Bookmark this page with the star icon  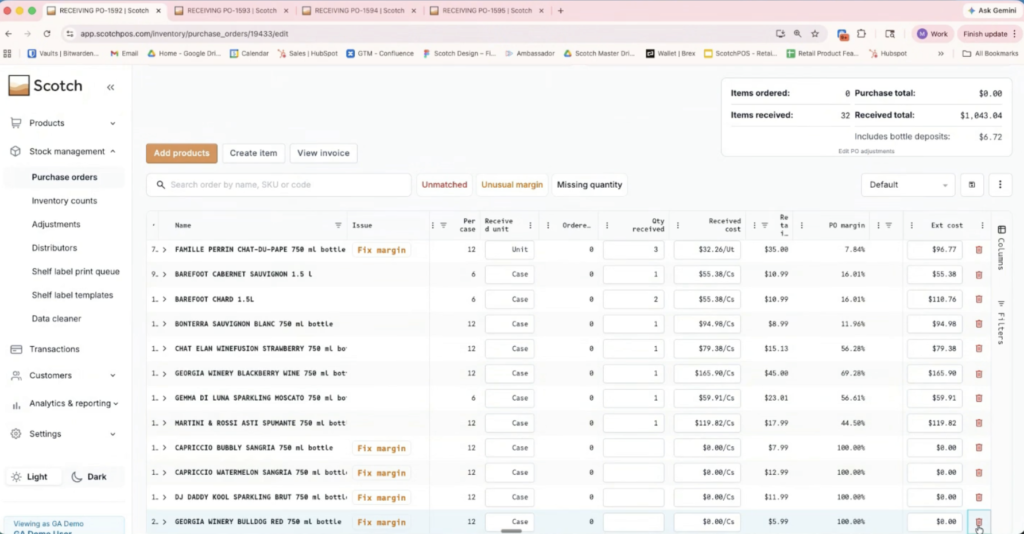(x=815, y=34)
